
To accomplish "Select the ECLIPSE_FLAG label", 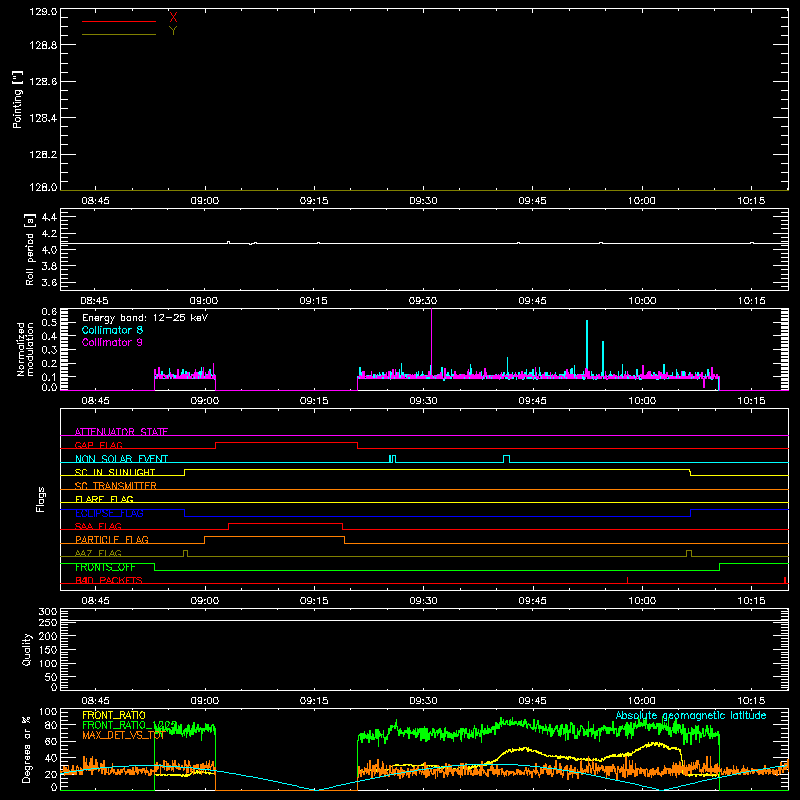I will [109, 513].
